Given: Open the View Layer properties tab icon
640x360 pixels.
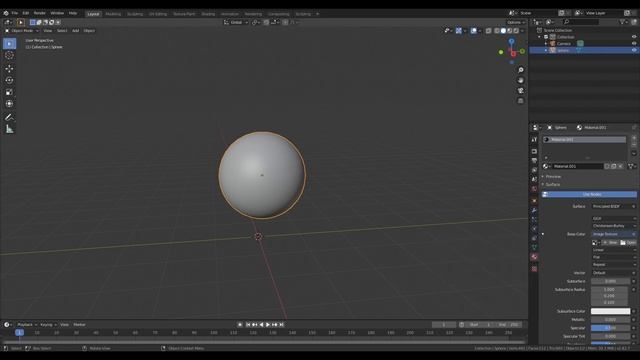Looking at the screenshot, I should (x=534, y=170).
